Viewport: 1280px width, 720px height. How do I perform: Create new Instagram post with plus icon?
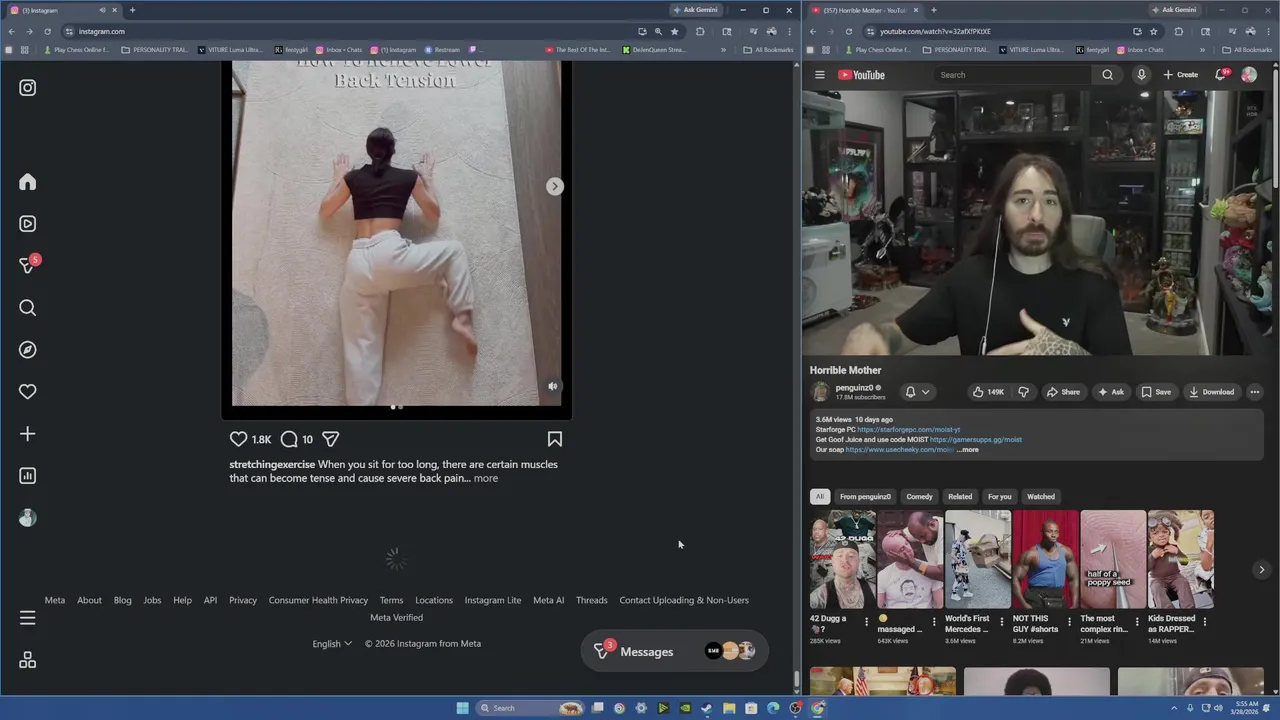[27, 434]
